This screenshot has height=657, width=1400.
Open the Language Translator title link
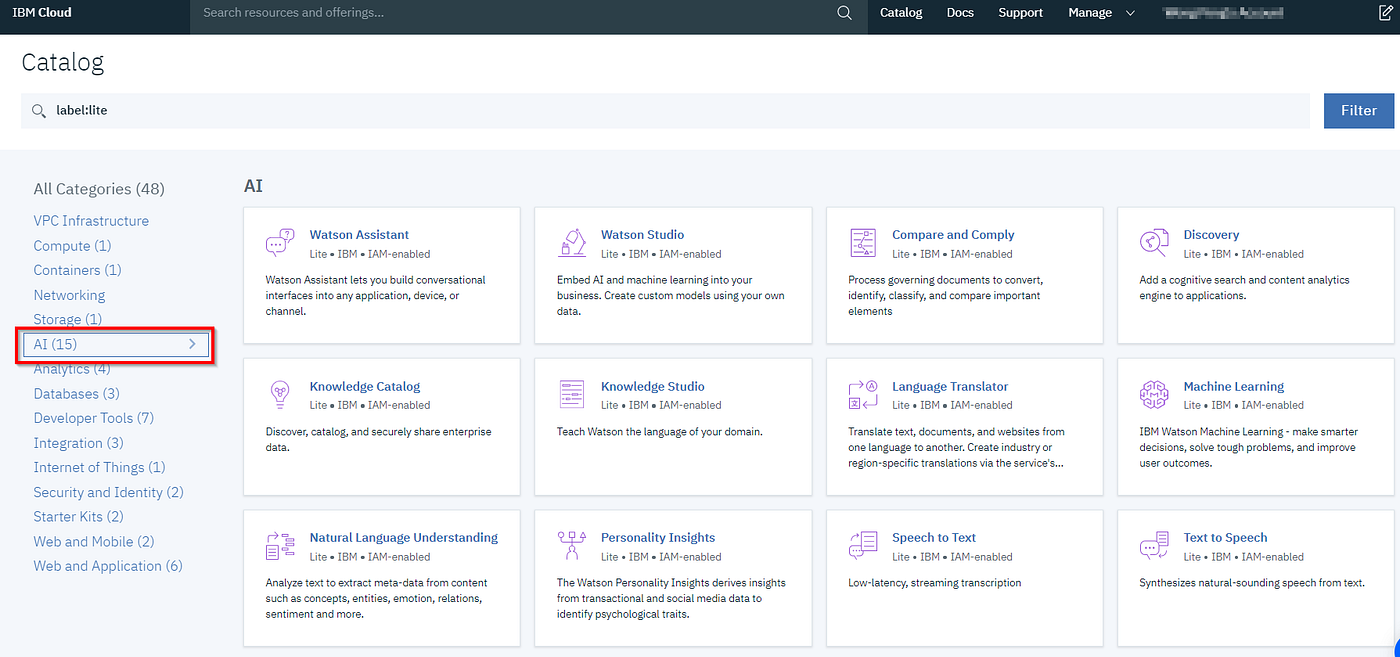point(950,386)
